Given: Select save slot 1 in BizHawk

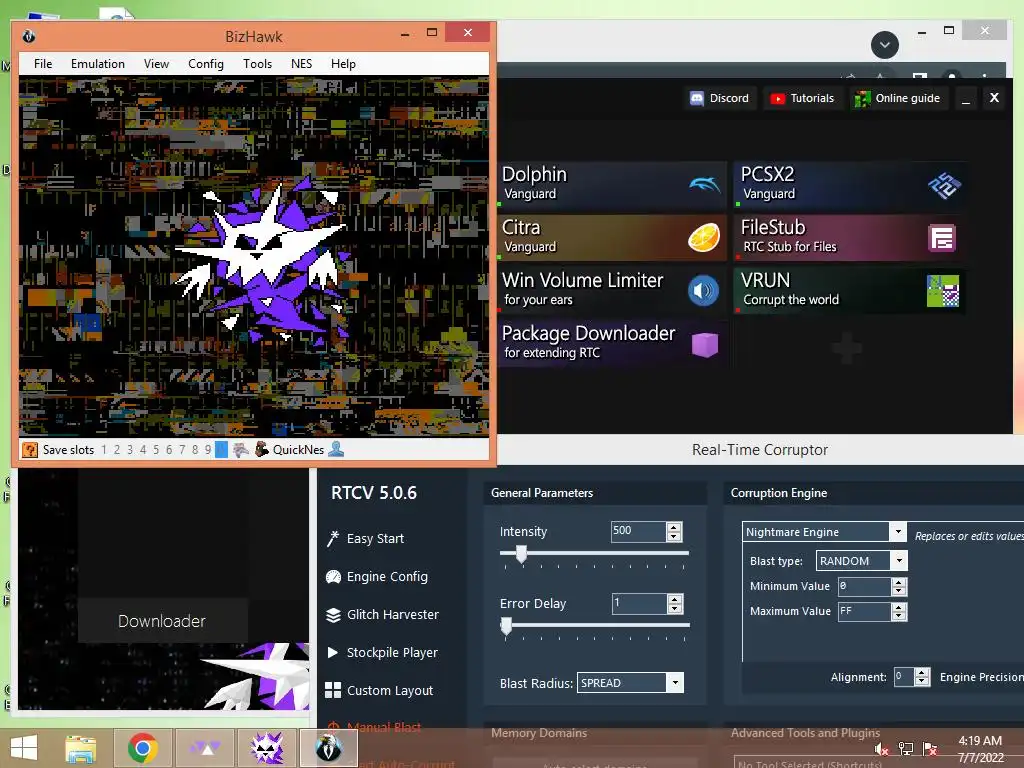Looking at the screenshot, I should point(104,449).
